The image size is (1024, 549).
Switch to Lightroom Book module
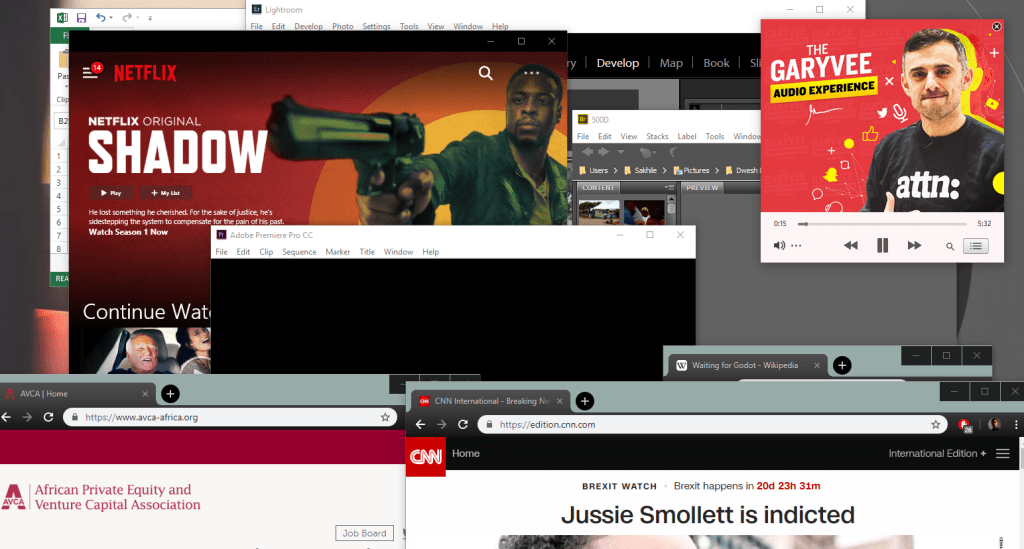pos(716,63)
